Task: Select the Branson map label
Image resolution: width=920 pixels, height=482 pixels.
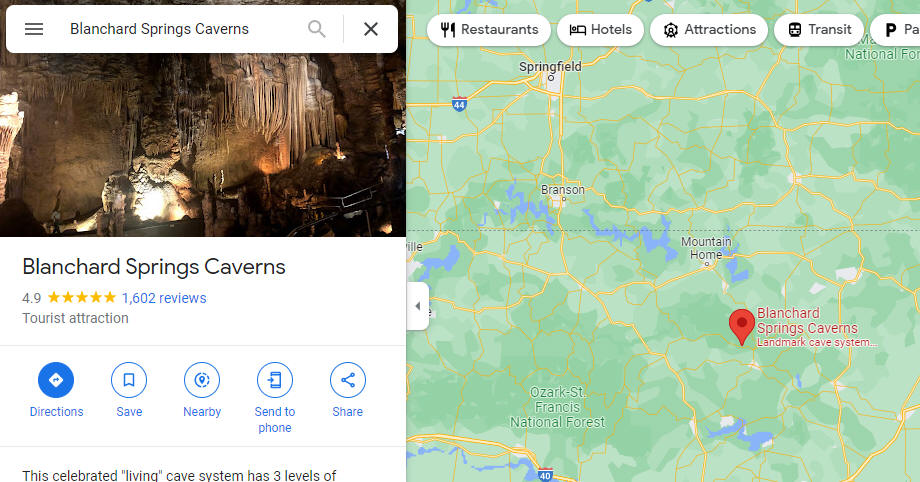Action: 563,190
